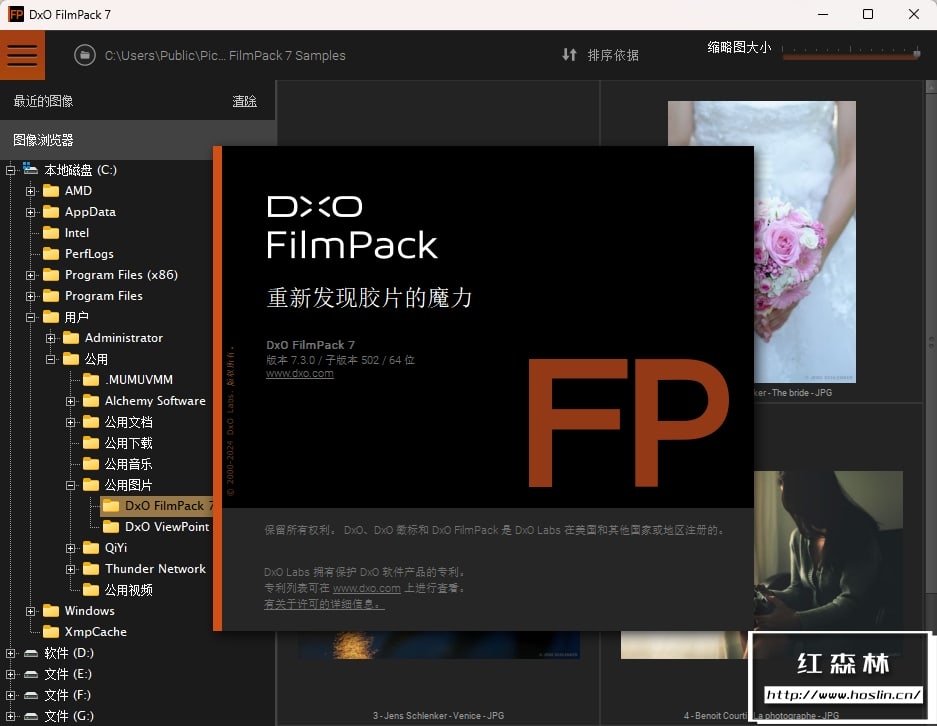Click the browse folder icon beside path
Viewport: 937px width, 726px height.
[x=85, y=56]
